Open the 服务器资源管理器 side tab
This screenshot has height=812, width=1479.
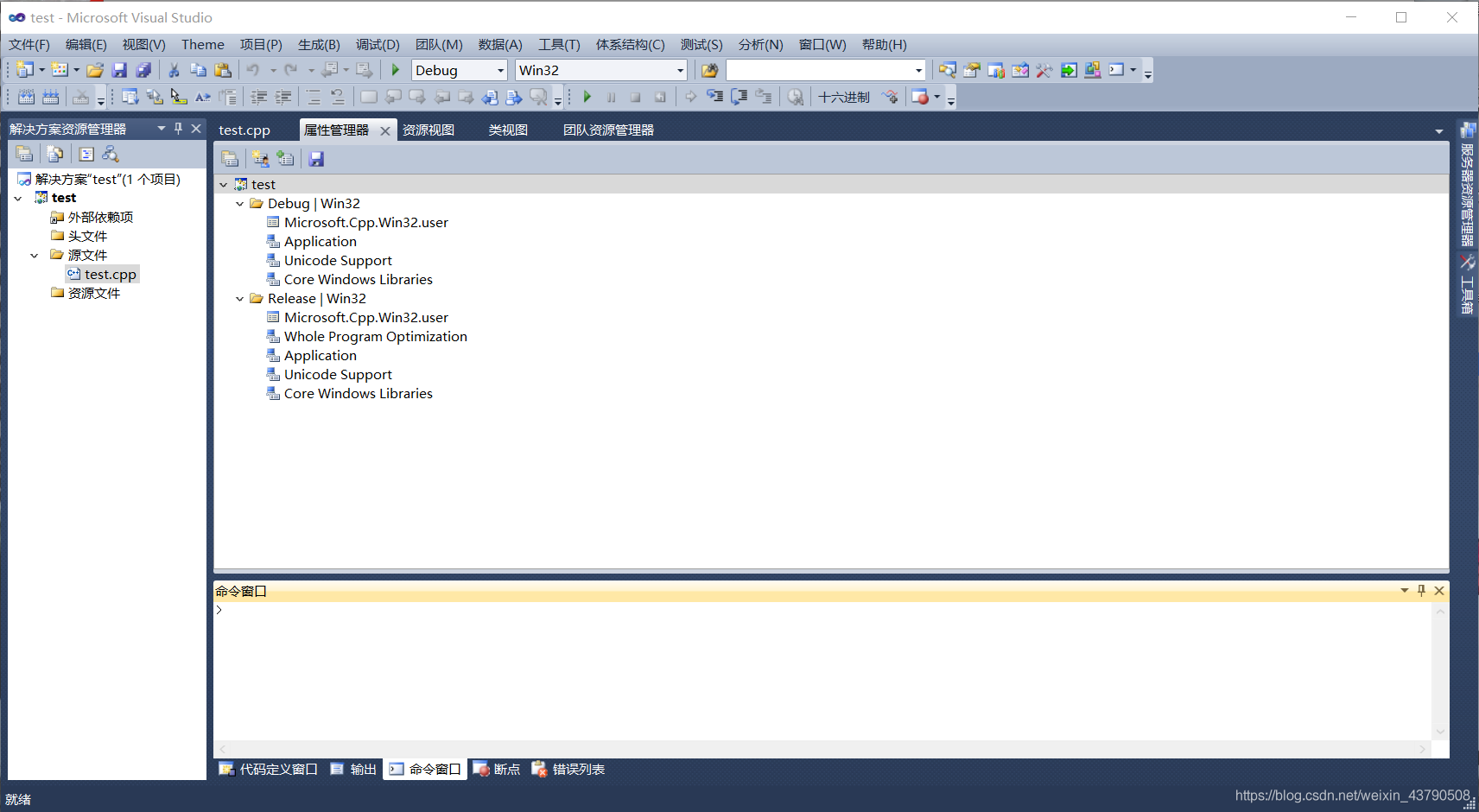coord(1467,185)
